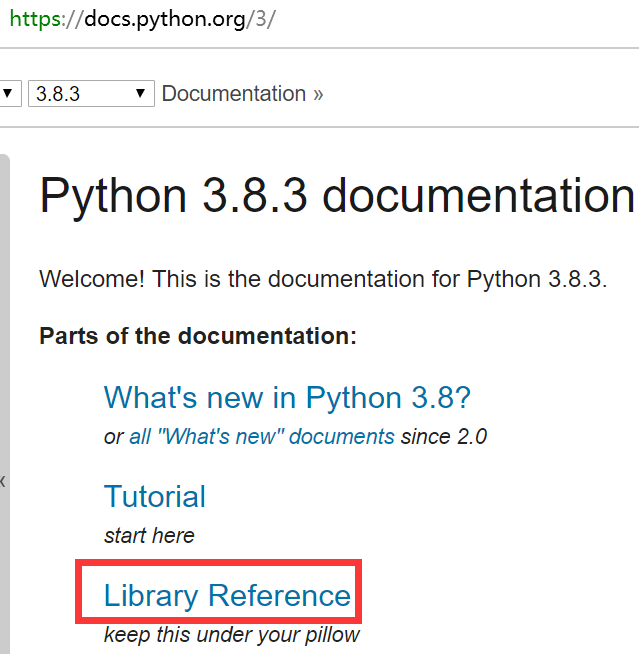The image size is (639, 654).
Task: Click the language selector dropdown arrow
Action: pos(8,94)
